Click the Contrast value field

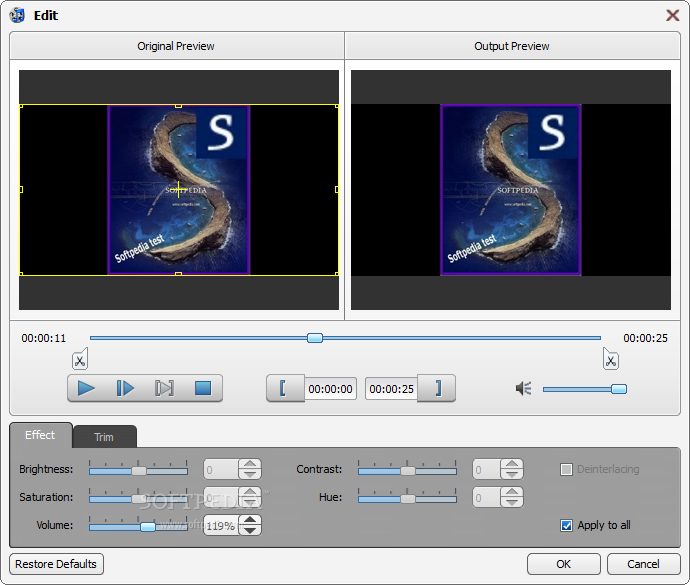(486, 469)
